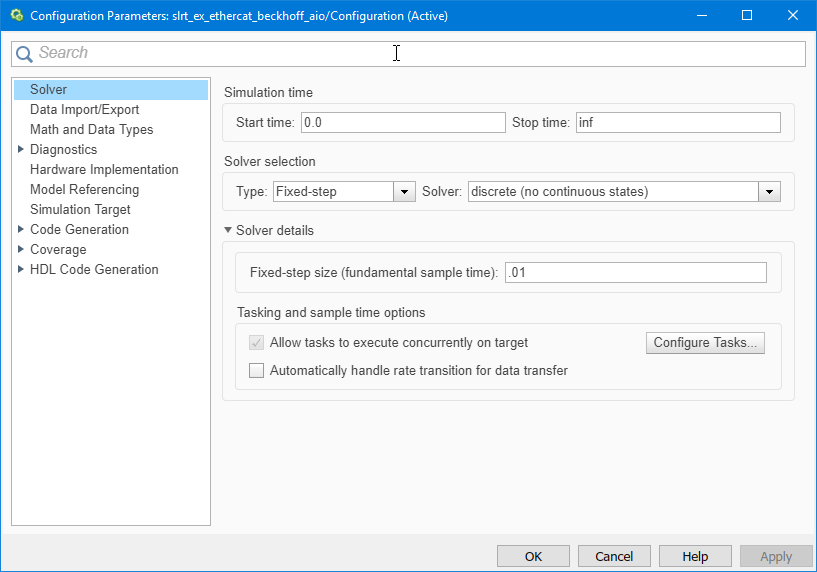Click the Start time input field
The height and width of the screenshot is (572, 817).
[402, 123]
